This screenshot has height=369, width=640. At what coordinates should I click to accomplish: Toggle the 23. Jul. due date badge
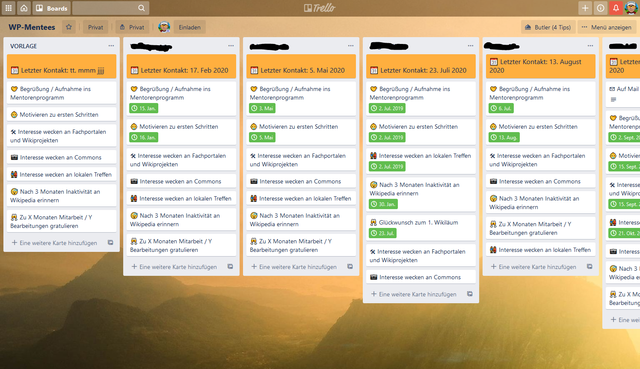pos(382,233)
